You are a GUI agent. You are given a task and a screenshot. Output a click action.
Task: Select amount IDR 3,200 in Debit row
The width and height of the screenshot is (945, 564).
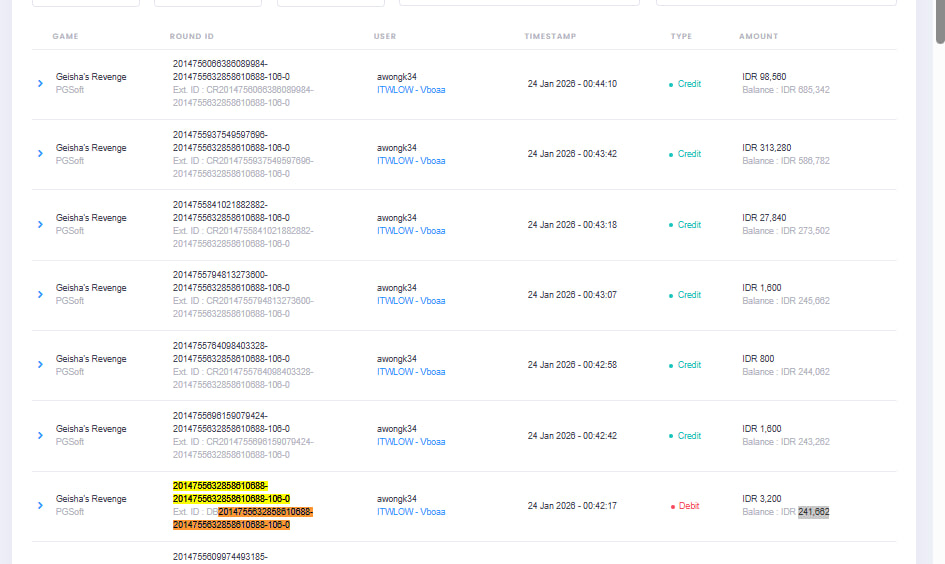click(762, 499)
